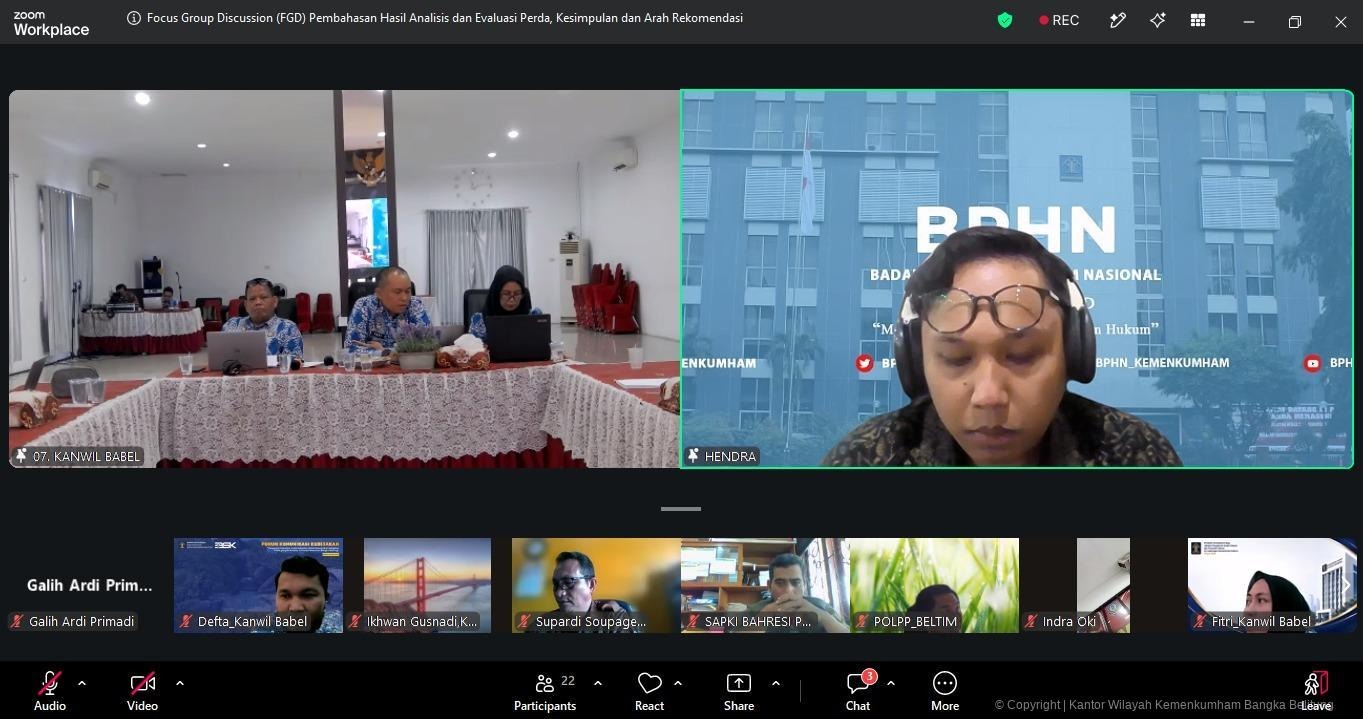Screen dimensions: 1363x719
Task: Click muted mic icon on Supardi Soupage
Action: pos(524,622)
